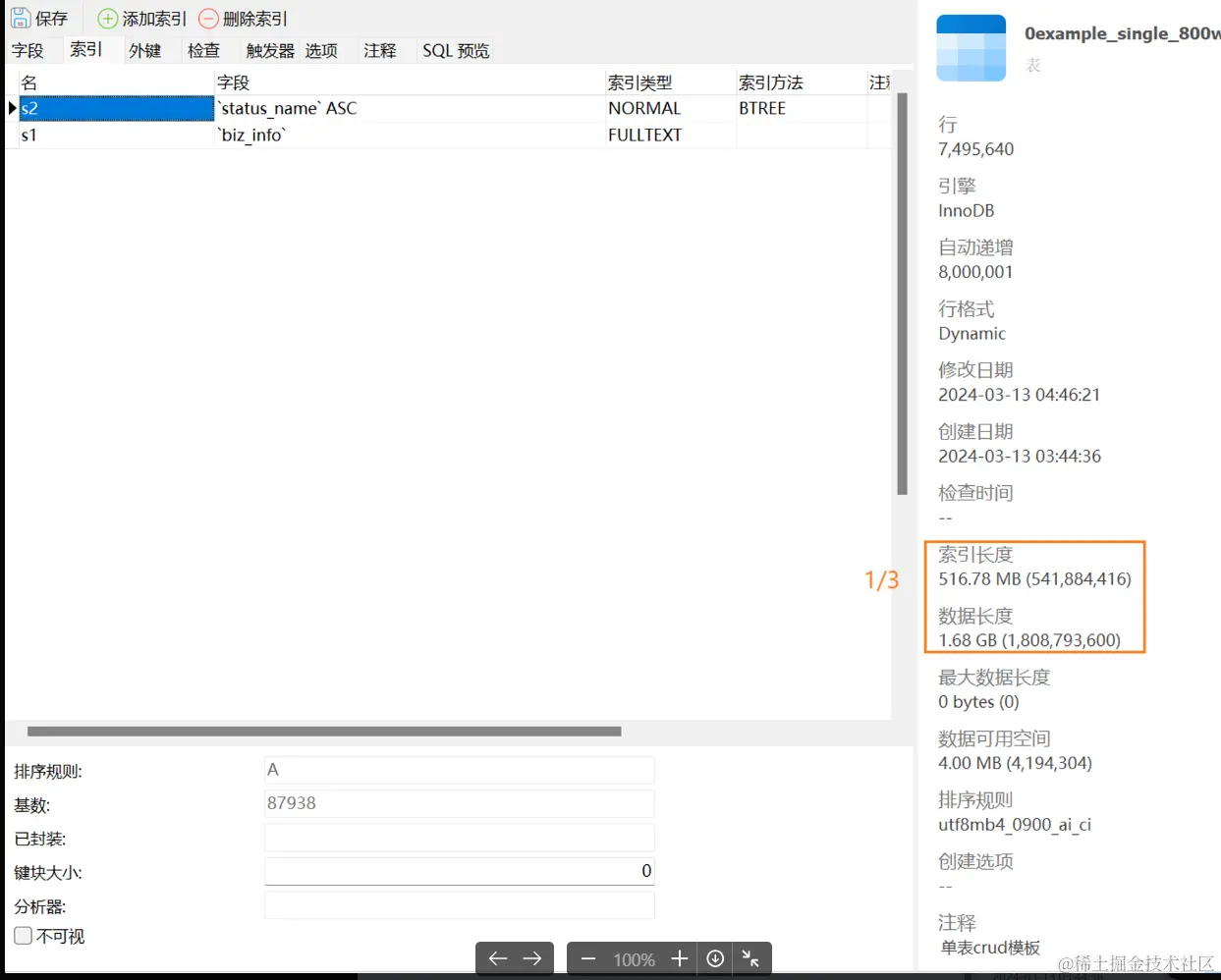The height and width of the screenshot is (980, 1221).
Task: Click the 100% zoom level indicator
Action: click(634, 959)
